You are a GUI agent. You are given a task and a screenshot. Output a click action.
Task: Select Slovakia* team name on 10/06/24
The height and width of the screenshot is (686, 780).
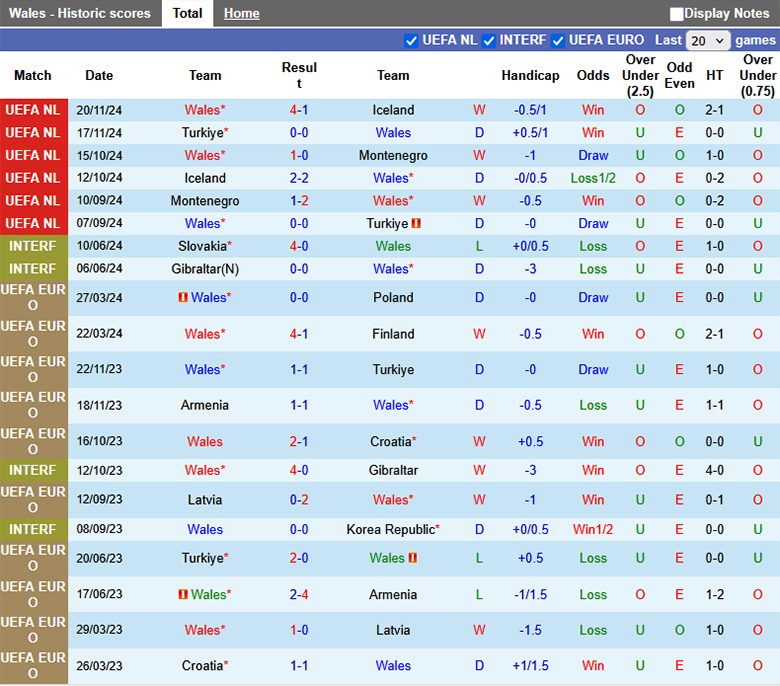205,246
